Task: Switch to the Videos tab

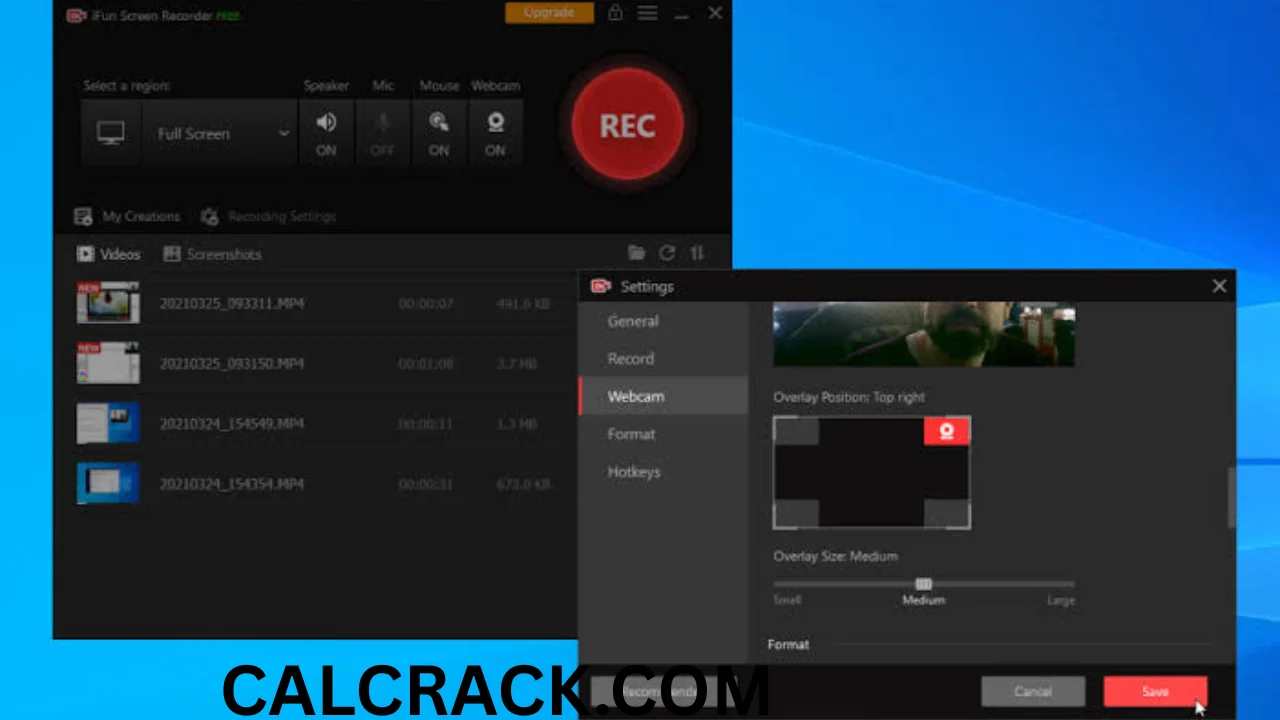Action: [x=109, y=254]
